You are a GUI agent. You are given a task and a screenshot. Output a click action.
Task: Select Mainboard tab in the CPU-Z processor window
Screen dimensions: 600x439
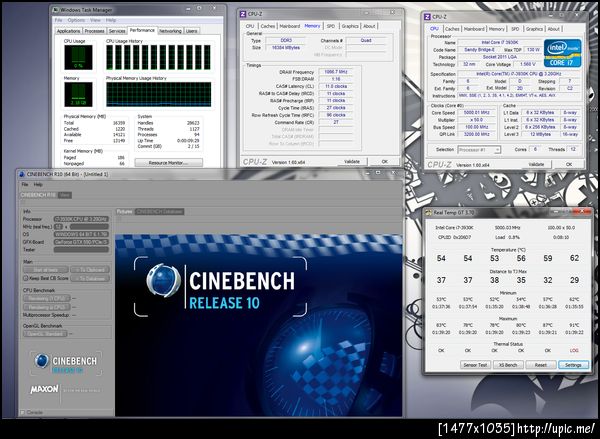pyautogui.click(x=474, y=29)
